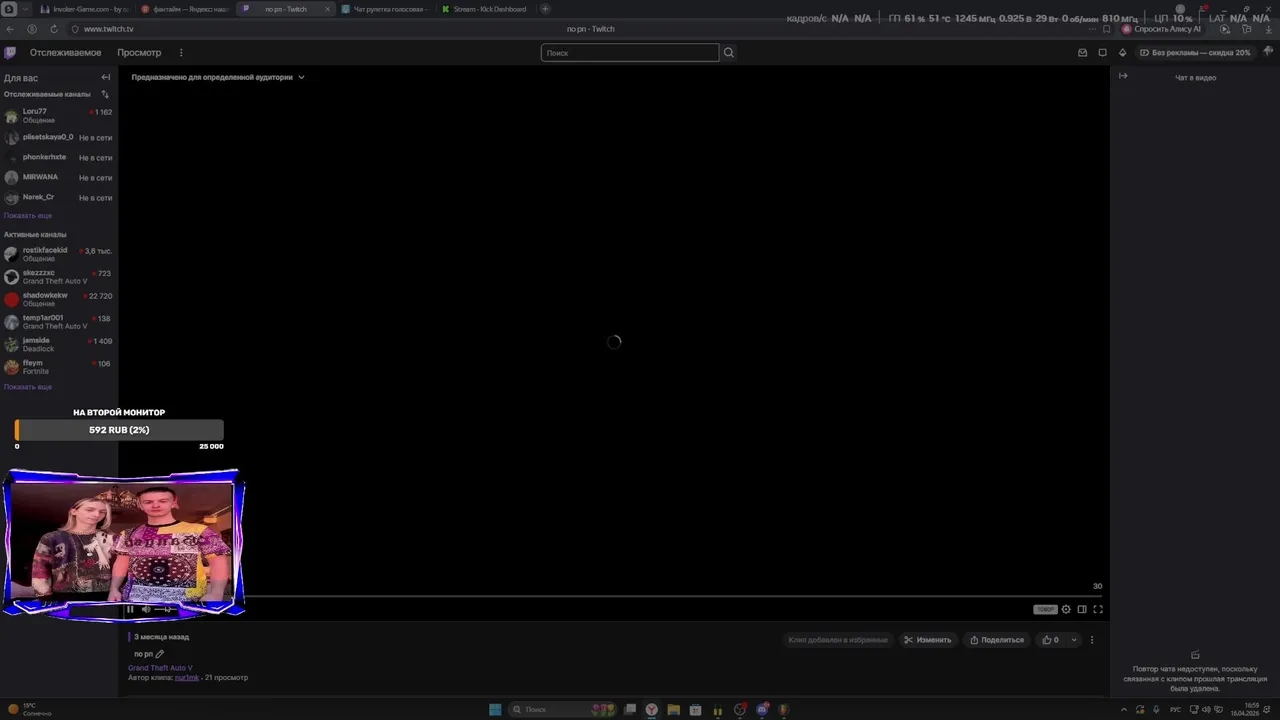The width and height of the screenshot is (1280, 720).
Task: Open the Grand Theft Auto V category link
Action: point(160,668)
